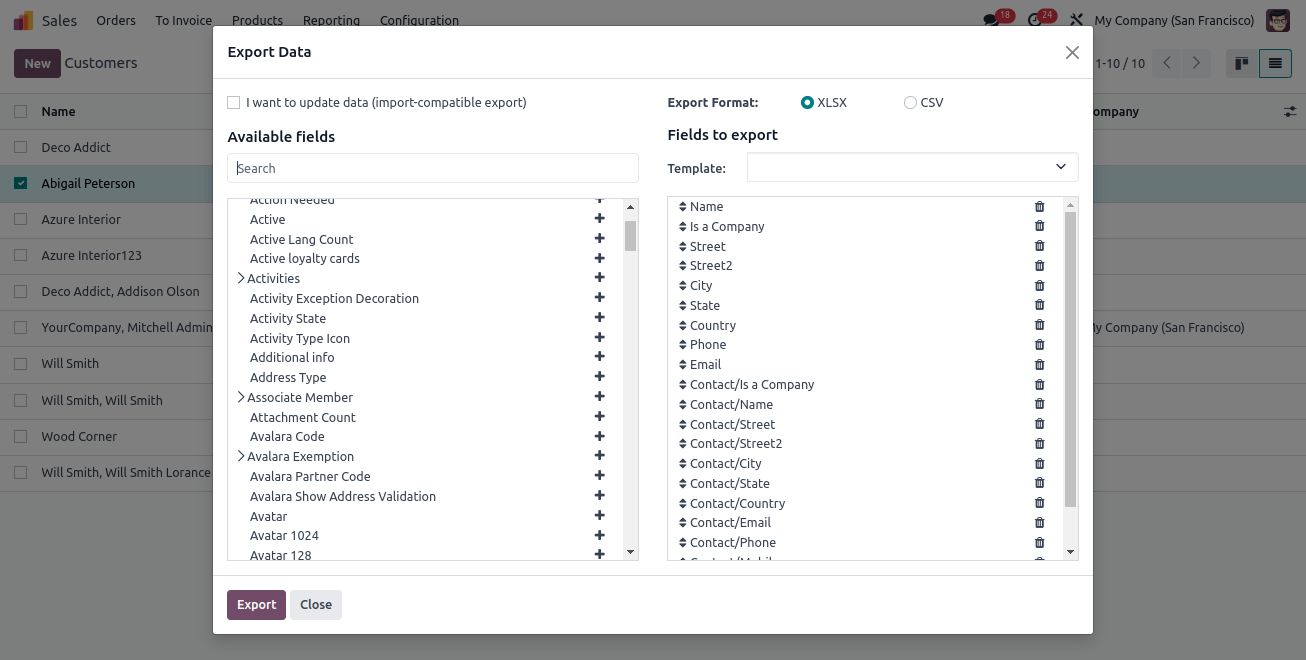The width and height of the screenshot is (1306, 660).
Task: Go to next page of customers
Action: (1196, 63)
